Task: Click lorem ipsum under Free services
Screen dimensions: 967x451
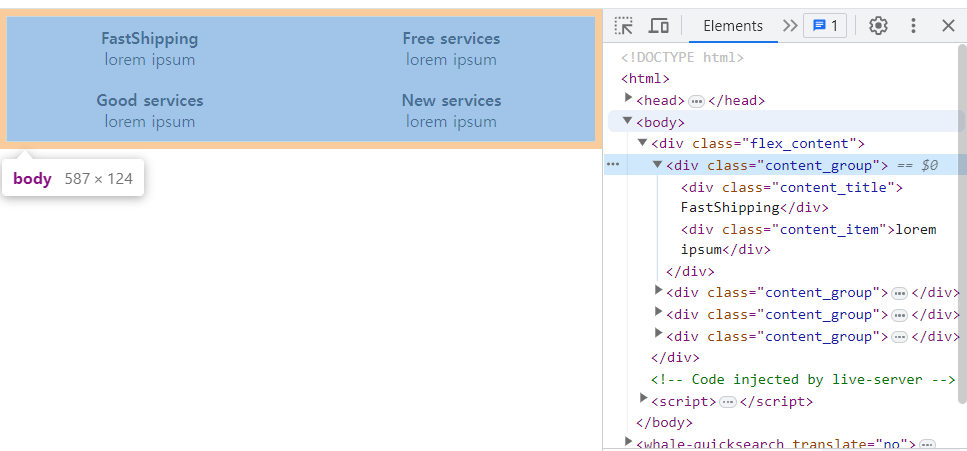Action: [x=451, y=60]
